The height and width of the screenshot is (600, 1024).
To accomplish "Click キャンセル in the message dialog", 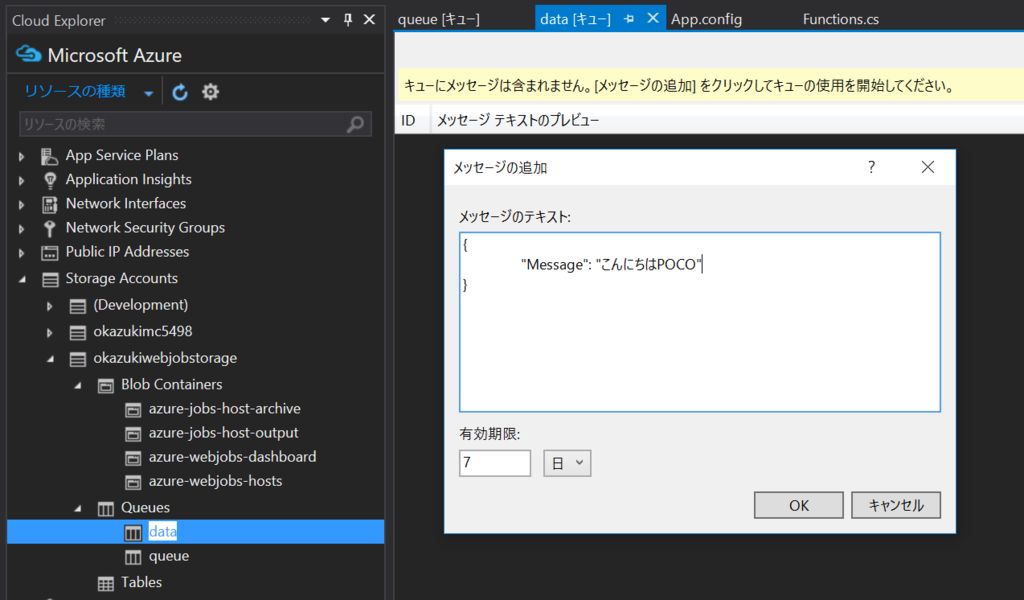I will (x=896, y=505).
